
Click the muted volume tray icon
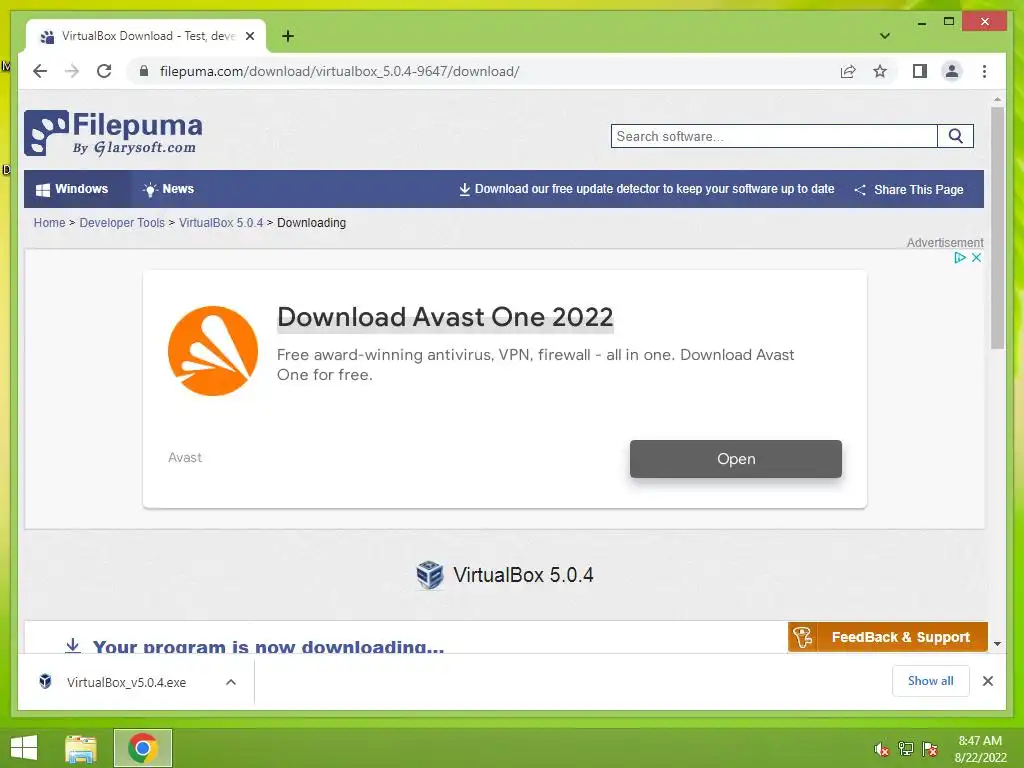[881, 749]
